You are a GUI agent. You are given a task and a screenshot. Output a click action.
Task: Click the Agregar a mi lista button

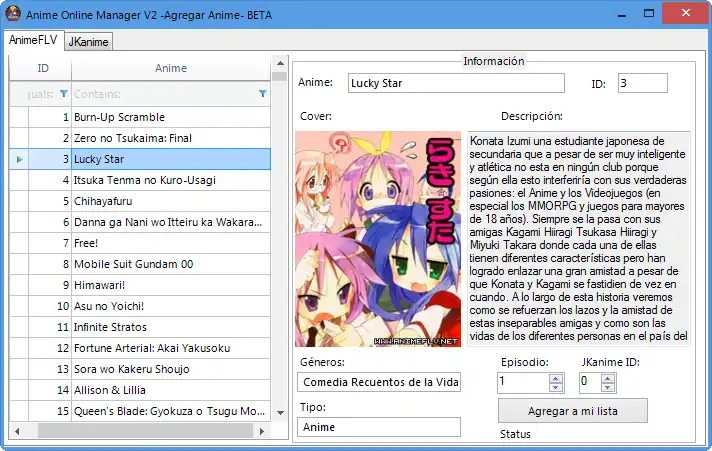[x=573, y=411]
